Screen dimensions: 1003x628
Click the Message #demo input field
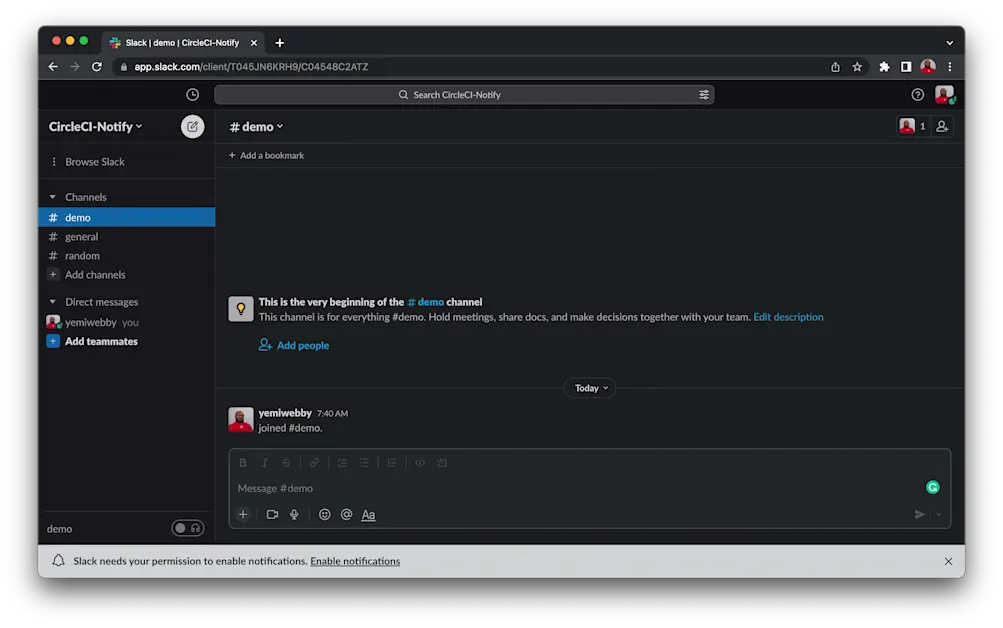pyautogui.click(x=400, y=488)
